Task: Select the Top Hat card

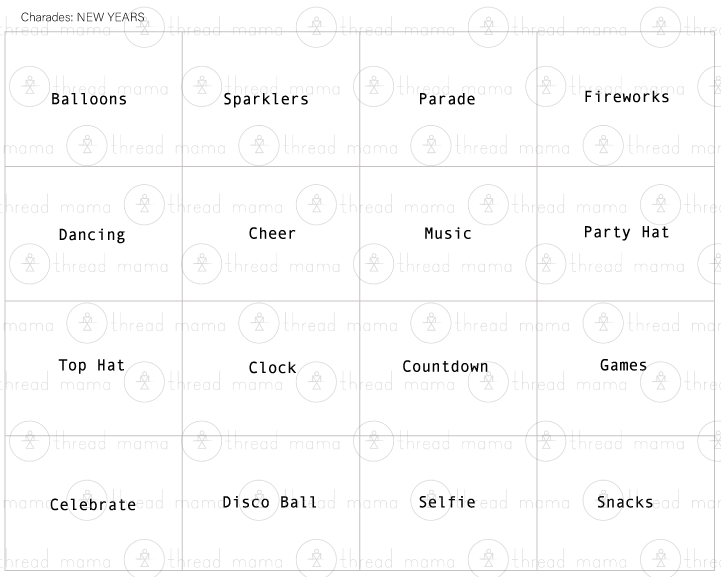Action: click(x=92, y=366)
